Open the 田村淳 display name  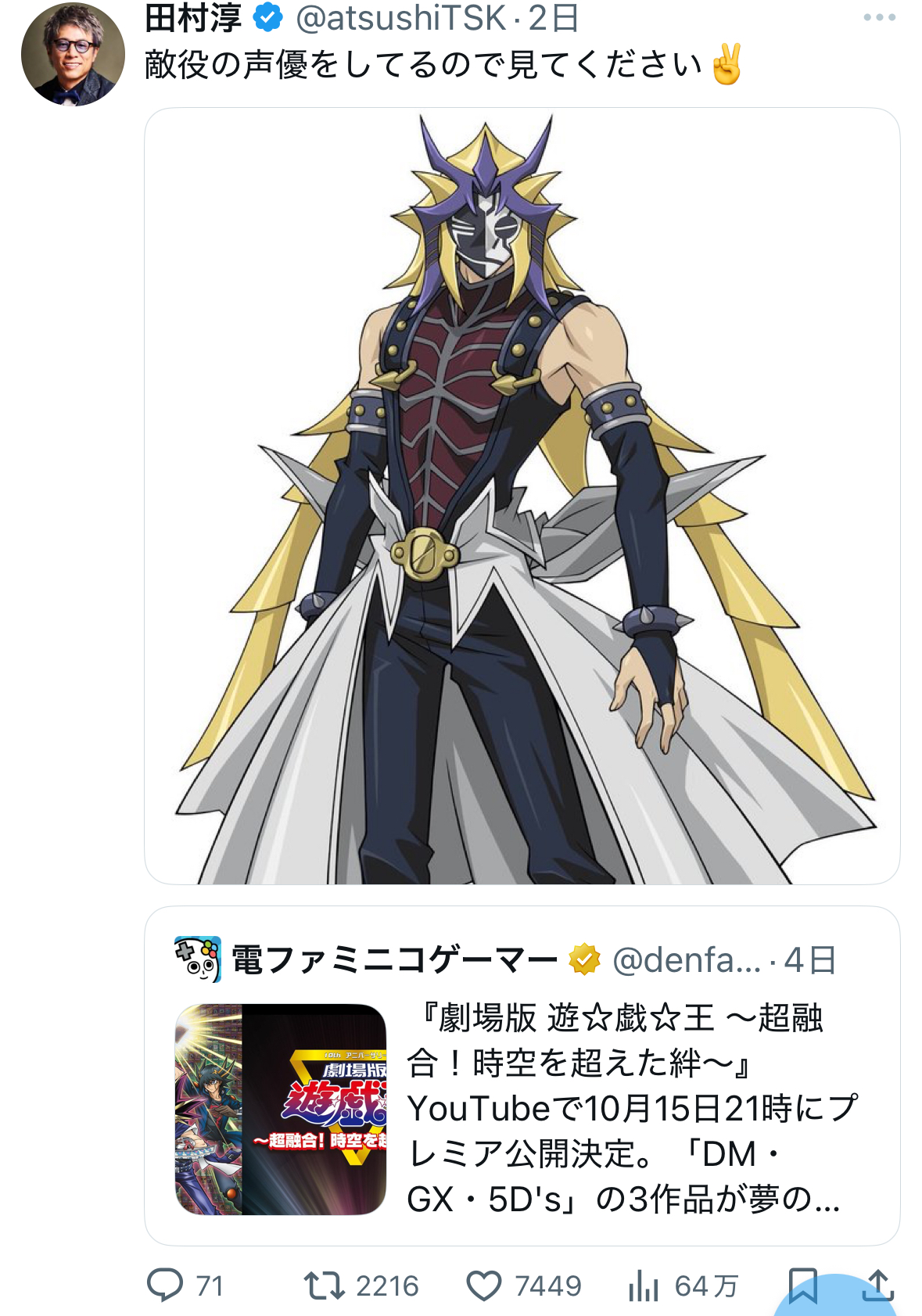pos(193,18)
